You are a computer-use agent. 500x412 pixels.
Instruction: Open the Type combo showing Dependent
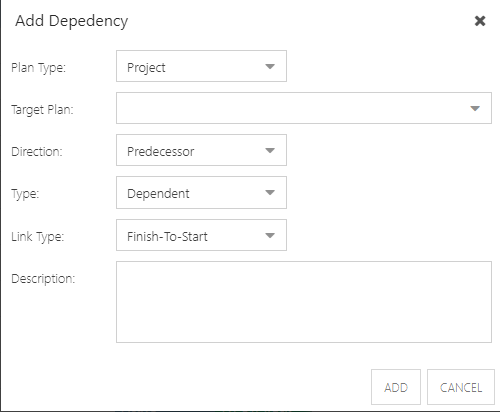[x=201, y=193]
